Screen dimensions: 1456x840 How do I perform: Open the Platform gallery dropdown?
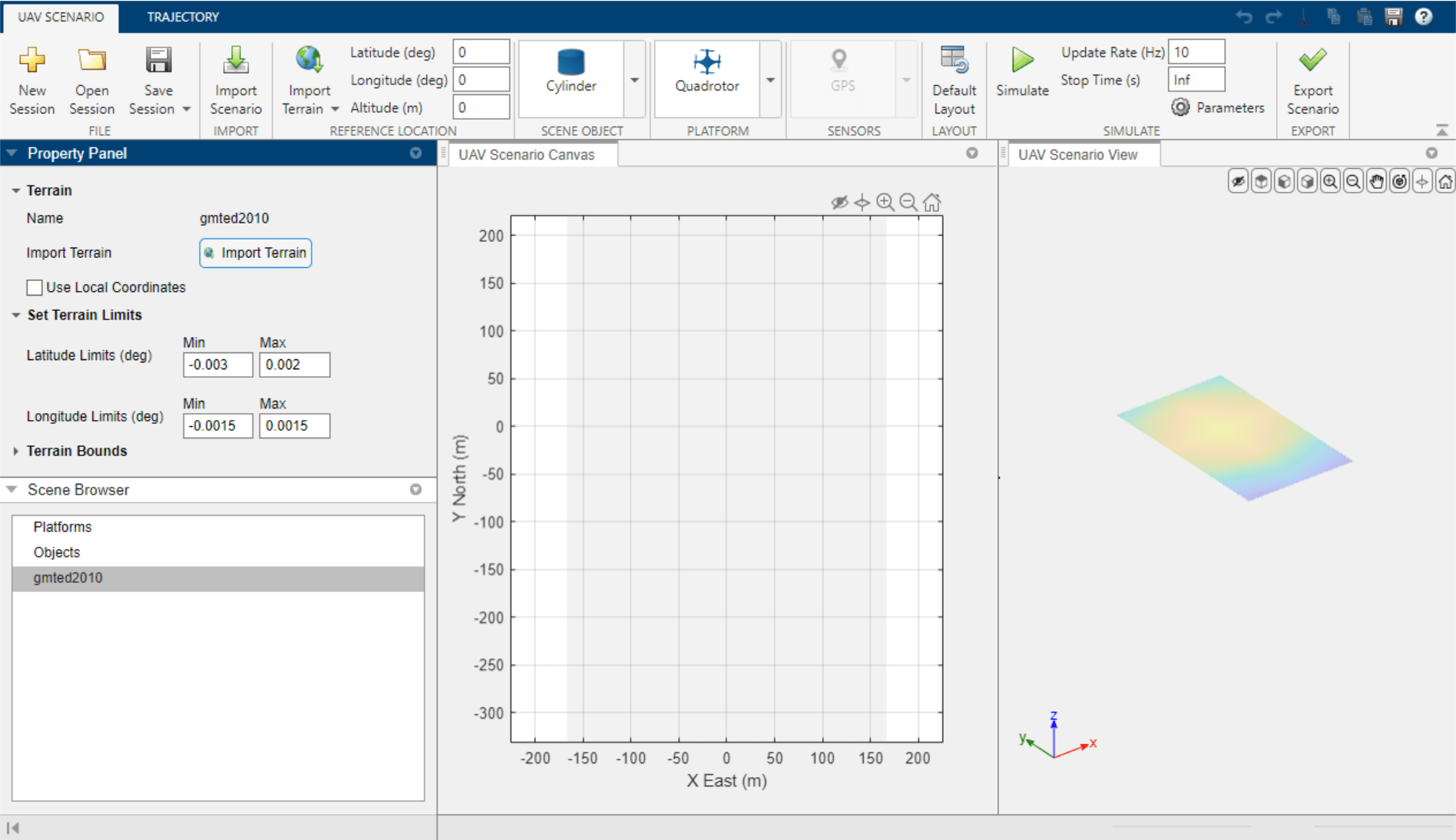(770, 79)
